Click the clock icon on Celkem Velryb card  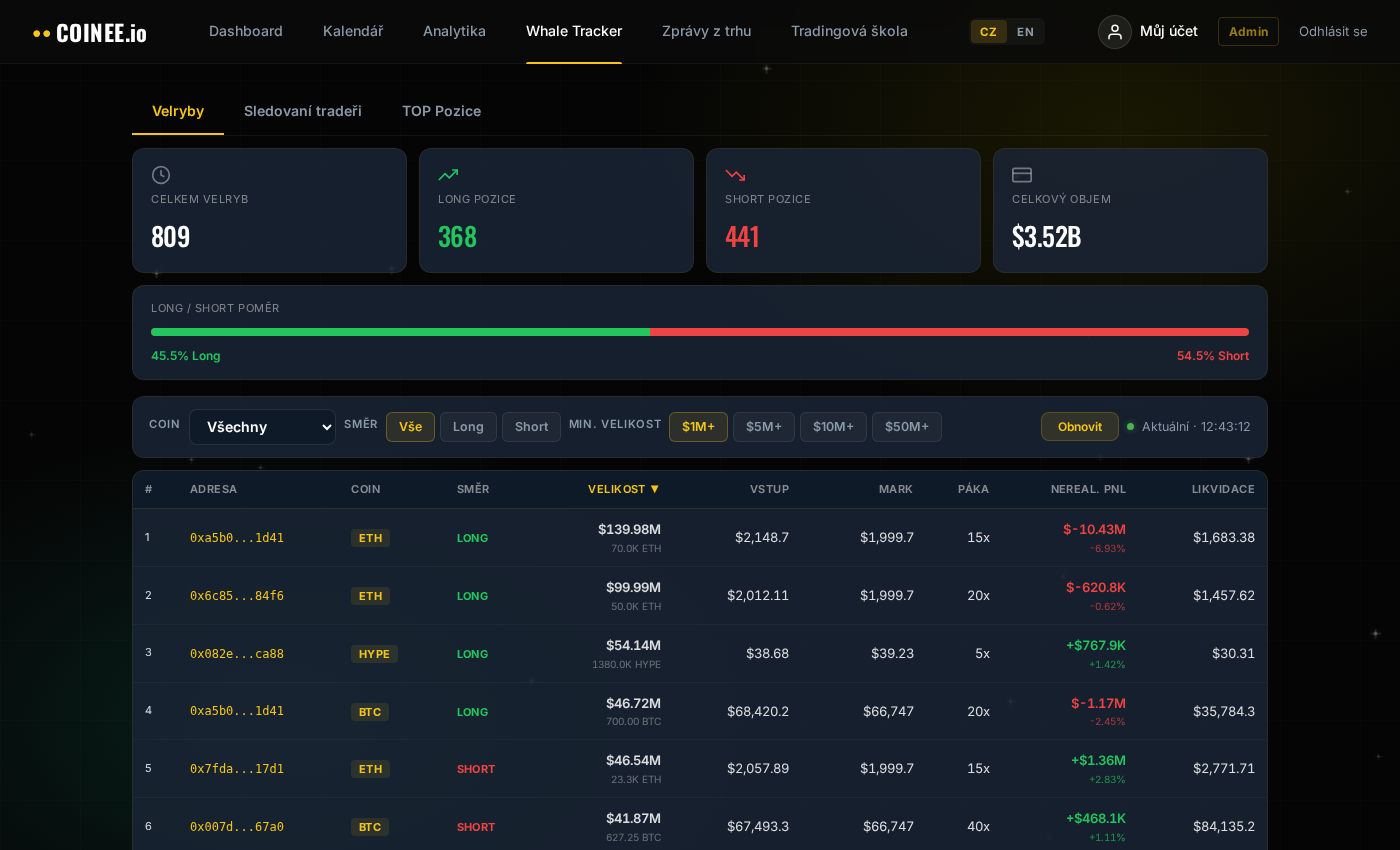click(161, 175)
